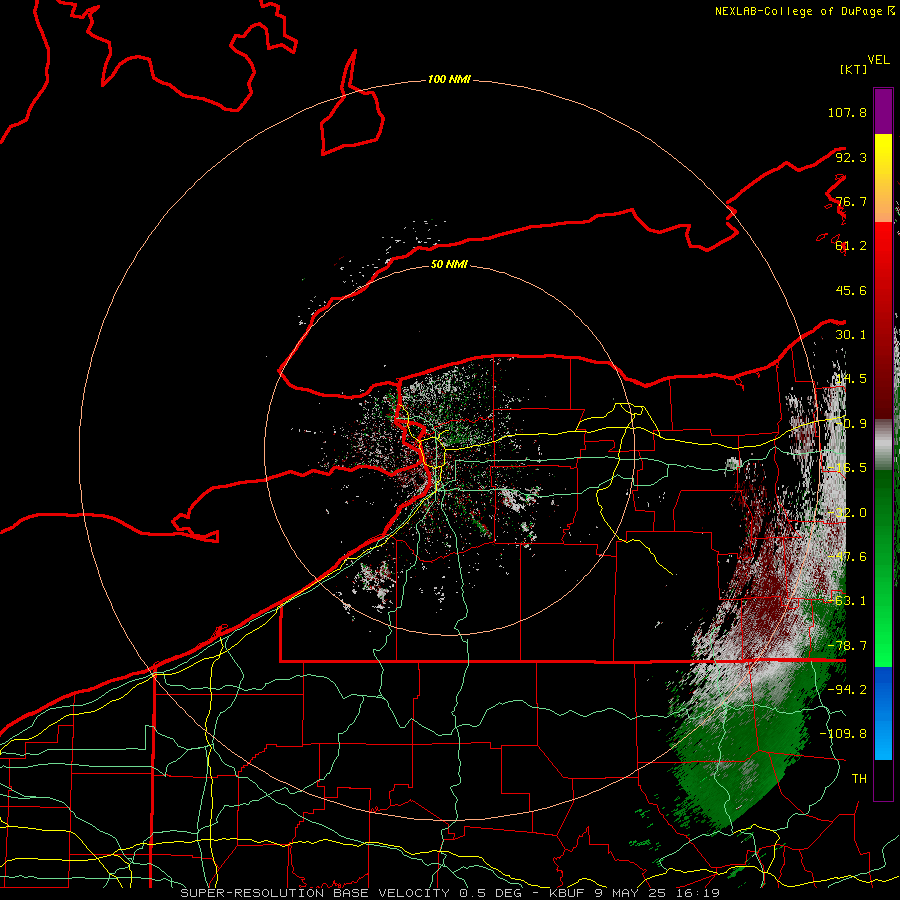Click the 61.2 velocity scale value
Viewport: 900px width, 900px height.
click(x=851, y=246)
